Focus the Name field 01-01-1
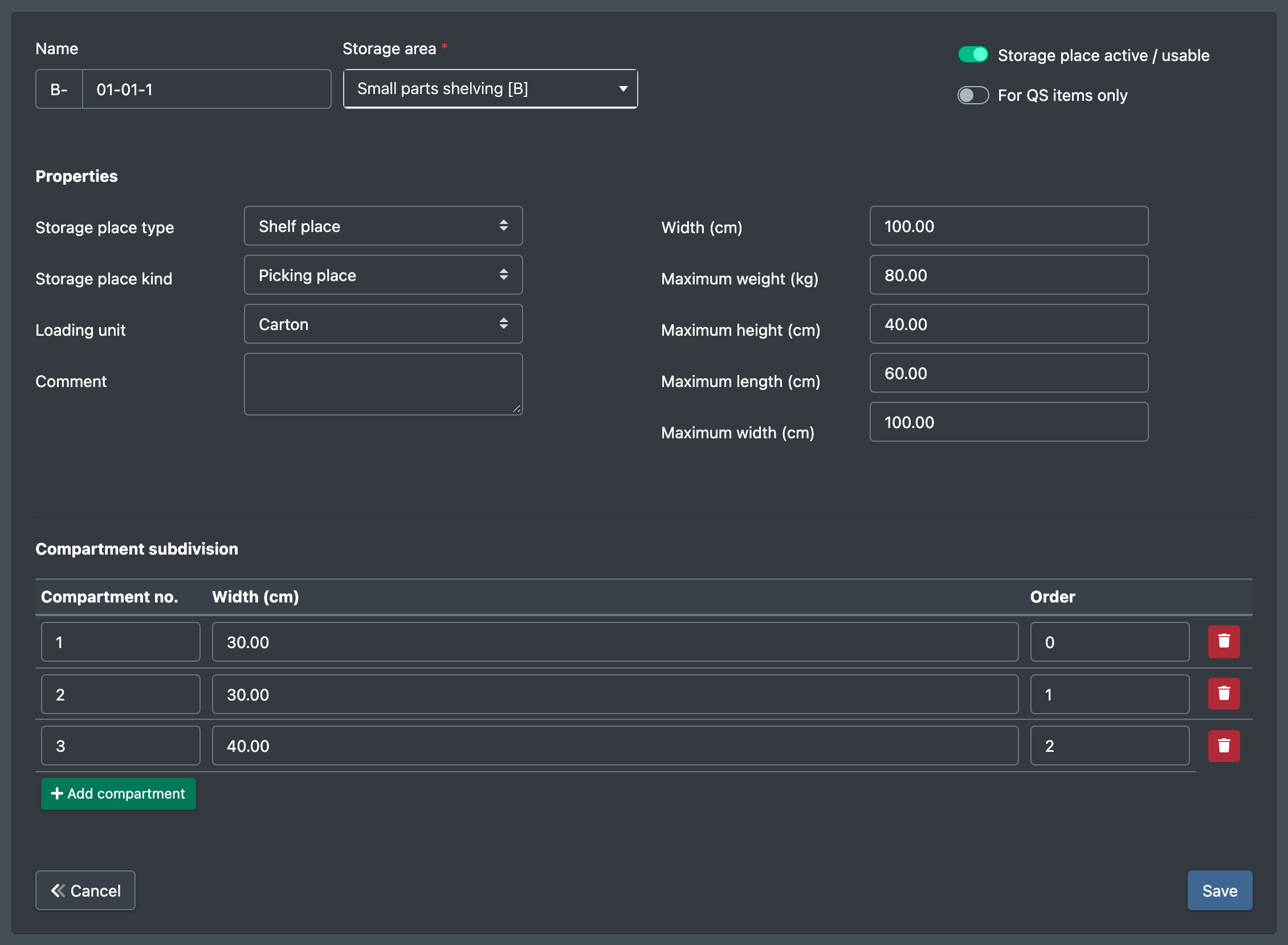1288x945 pixels. tap(206, 89)
